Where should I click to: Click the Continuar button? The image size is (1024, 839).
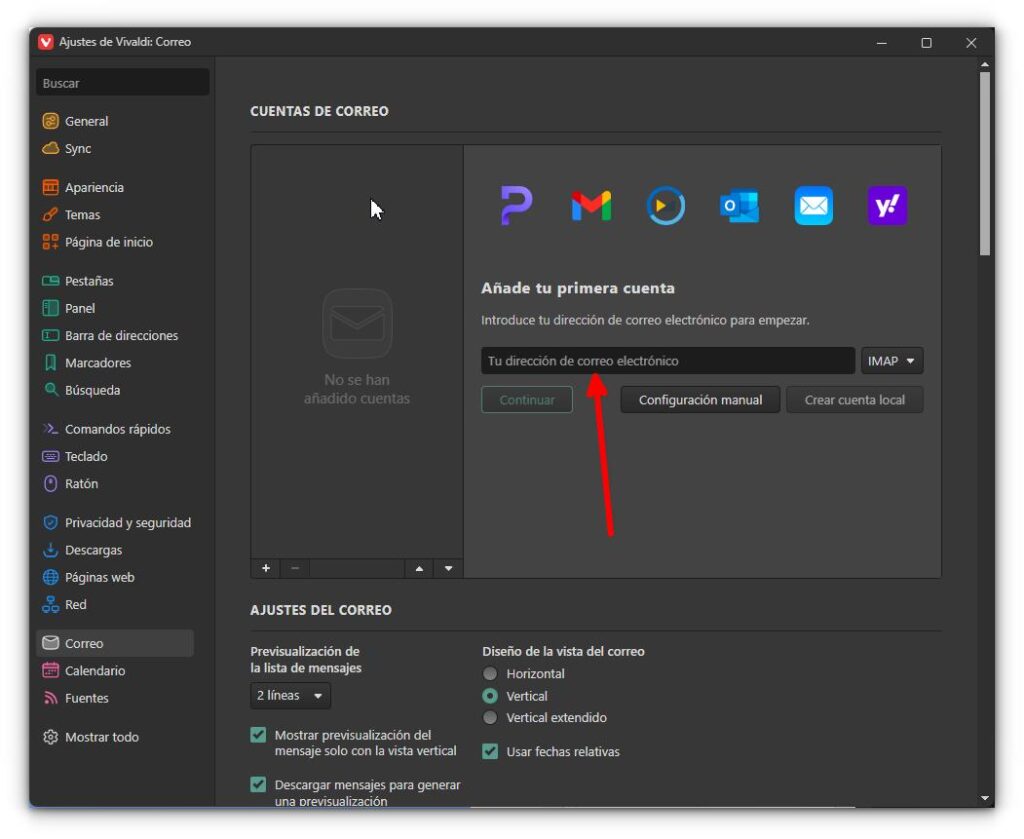[x=526, y=400]
